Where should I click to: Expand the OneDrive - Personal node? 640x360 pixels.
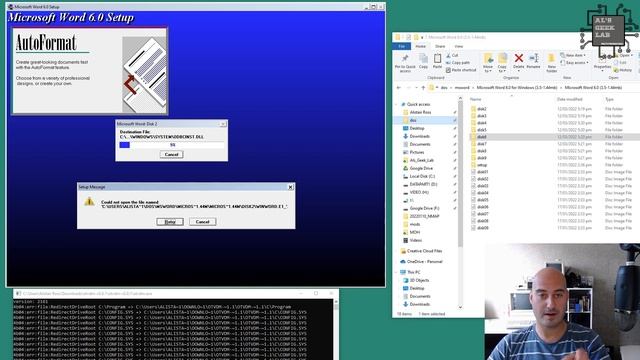[397, 262]
